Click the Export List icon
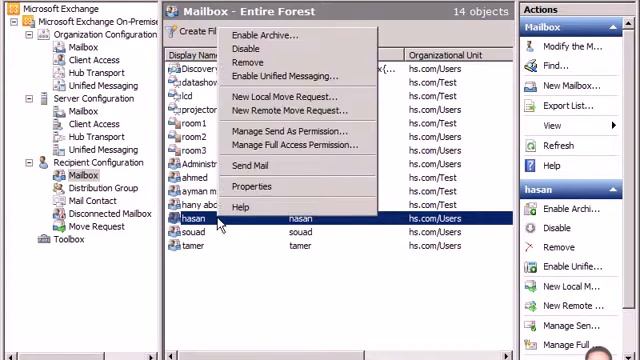 [x=530, y=106]
